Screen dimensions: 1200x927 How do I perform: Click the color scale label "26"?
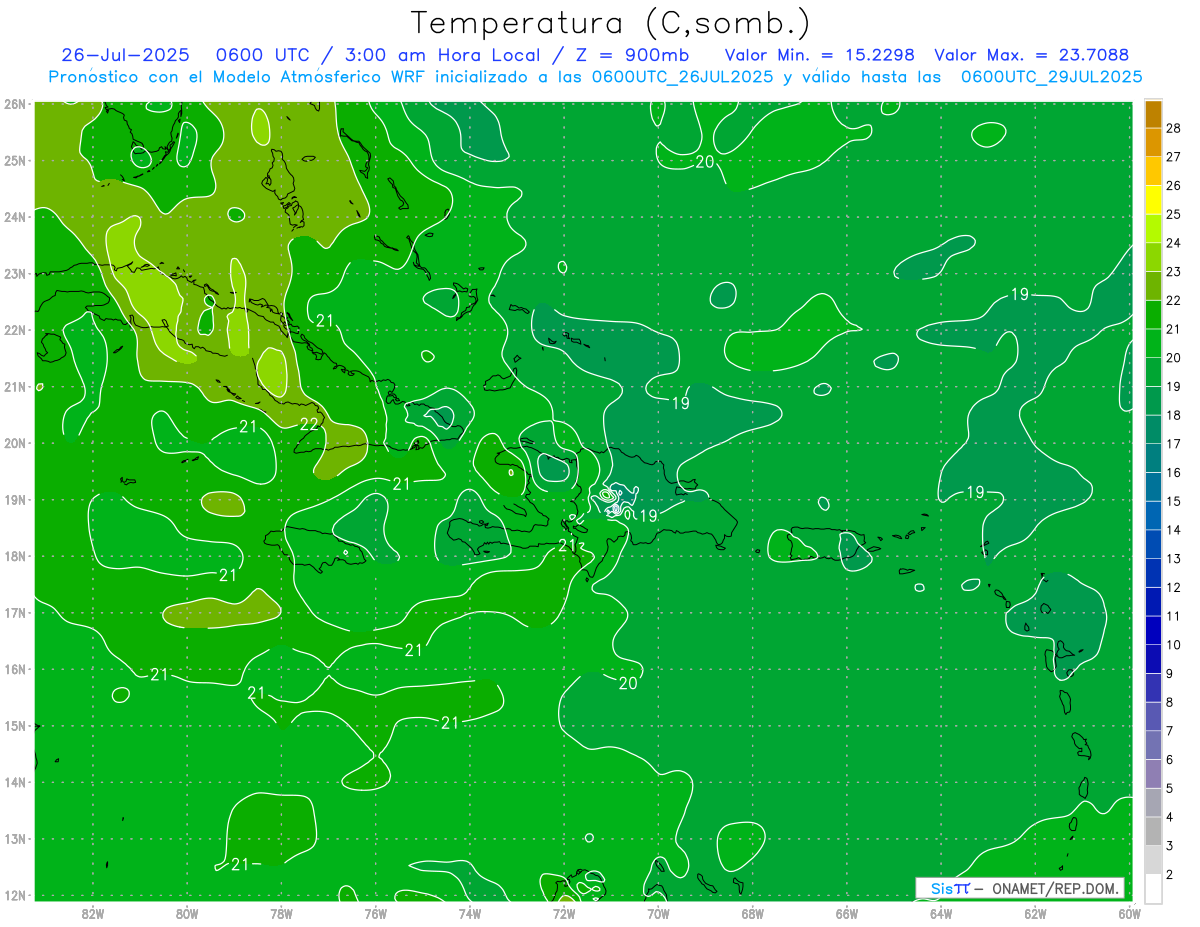(1174, 186)
